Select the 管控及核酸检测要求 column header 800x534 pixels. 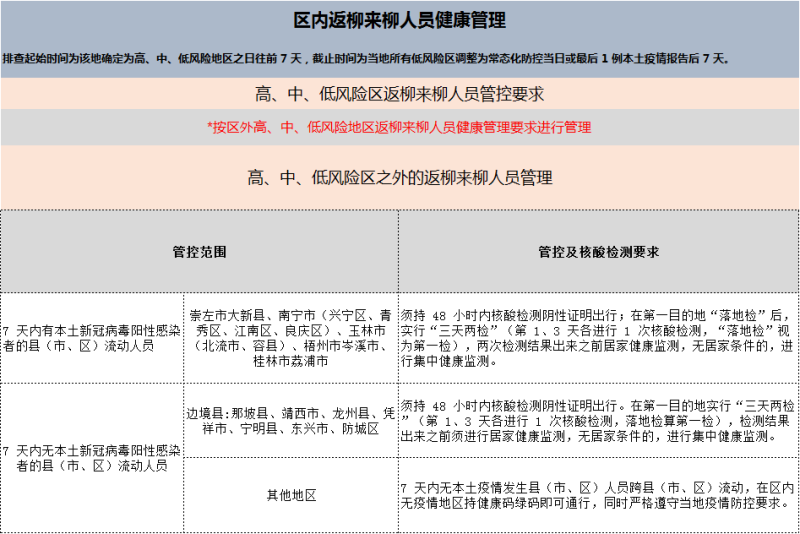pos(598,251)
